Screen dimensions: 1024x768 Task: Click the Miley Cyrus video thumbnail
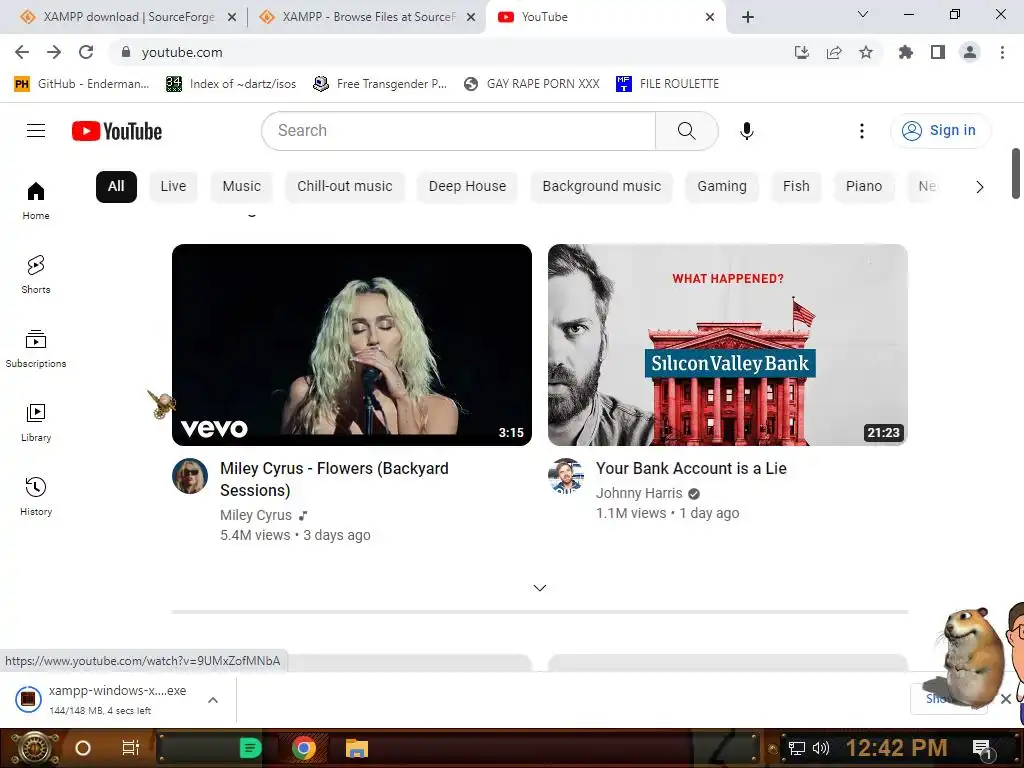[352, 345]
